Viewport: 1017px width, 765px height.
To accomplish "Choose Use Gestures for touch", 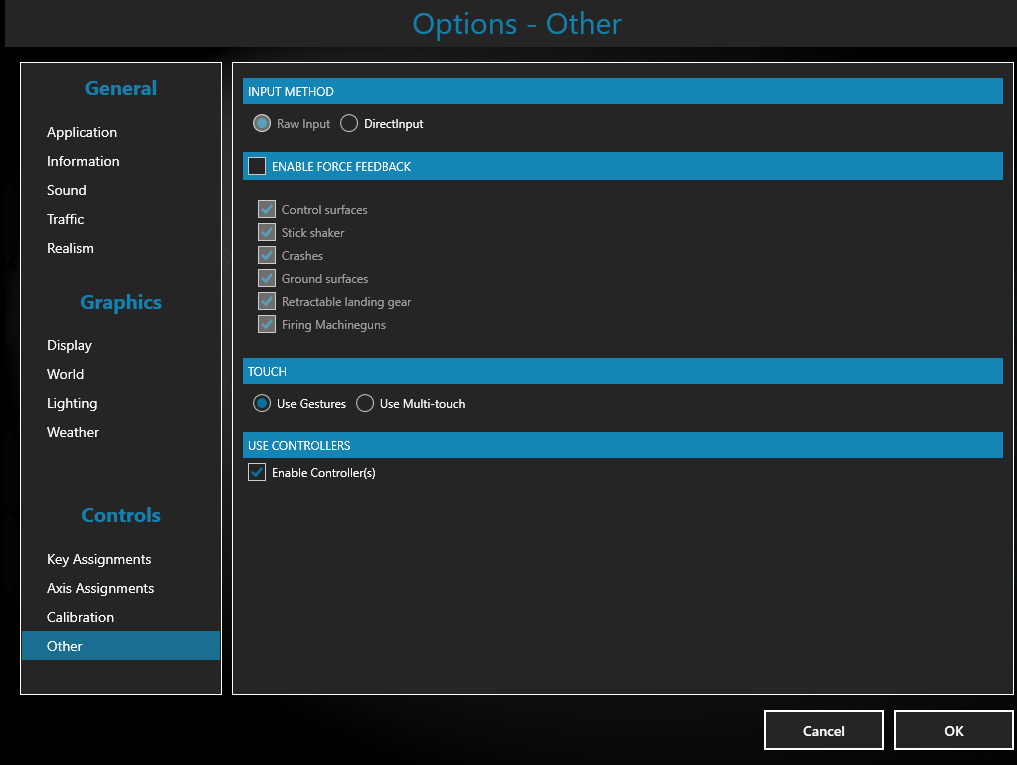I will point(261,403).
